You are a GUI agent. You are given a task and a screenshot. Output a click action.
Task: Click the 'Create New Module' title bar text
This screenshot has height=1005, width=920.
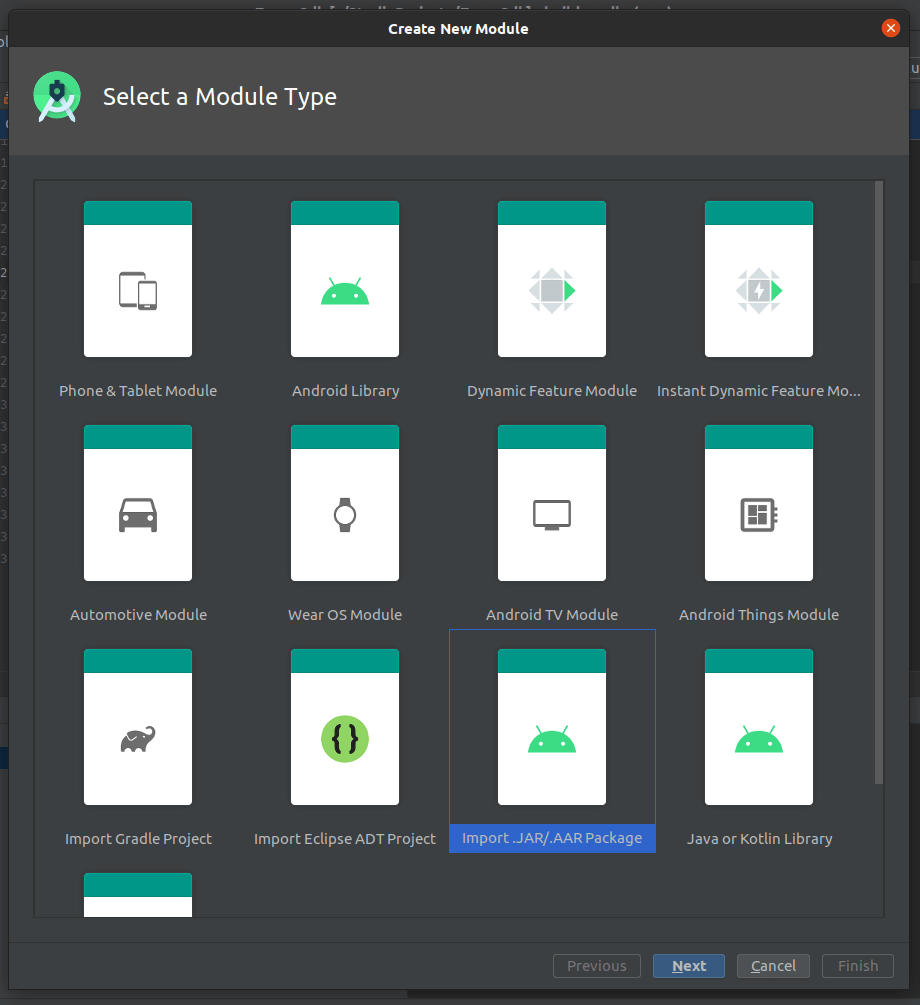(458, 29)
